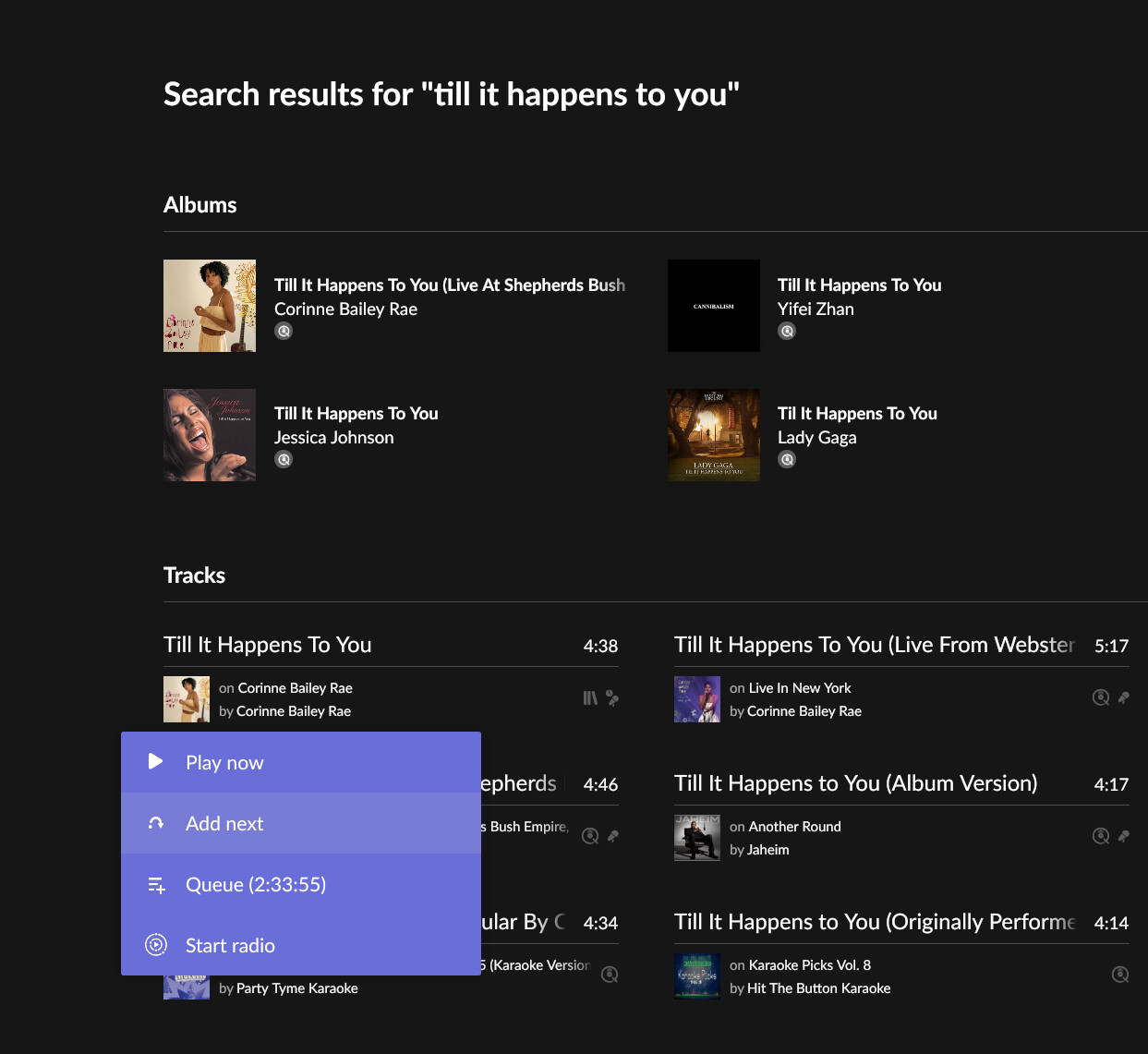Click the library icon on the first track
This screenshot has width=1148, height=1054.
590,698
